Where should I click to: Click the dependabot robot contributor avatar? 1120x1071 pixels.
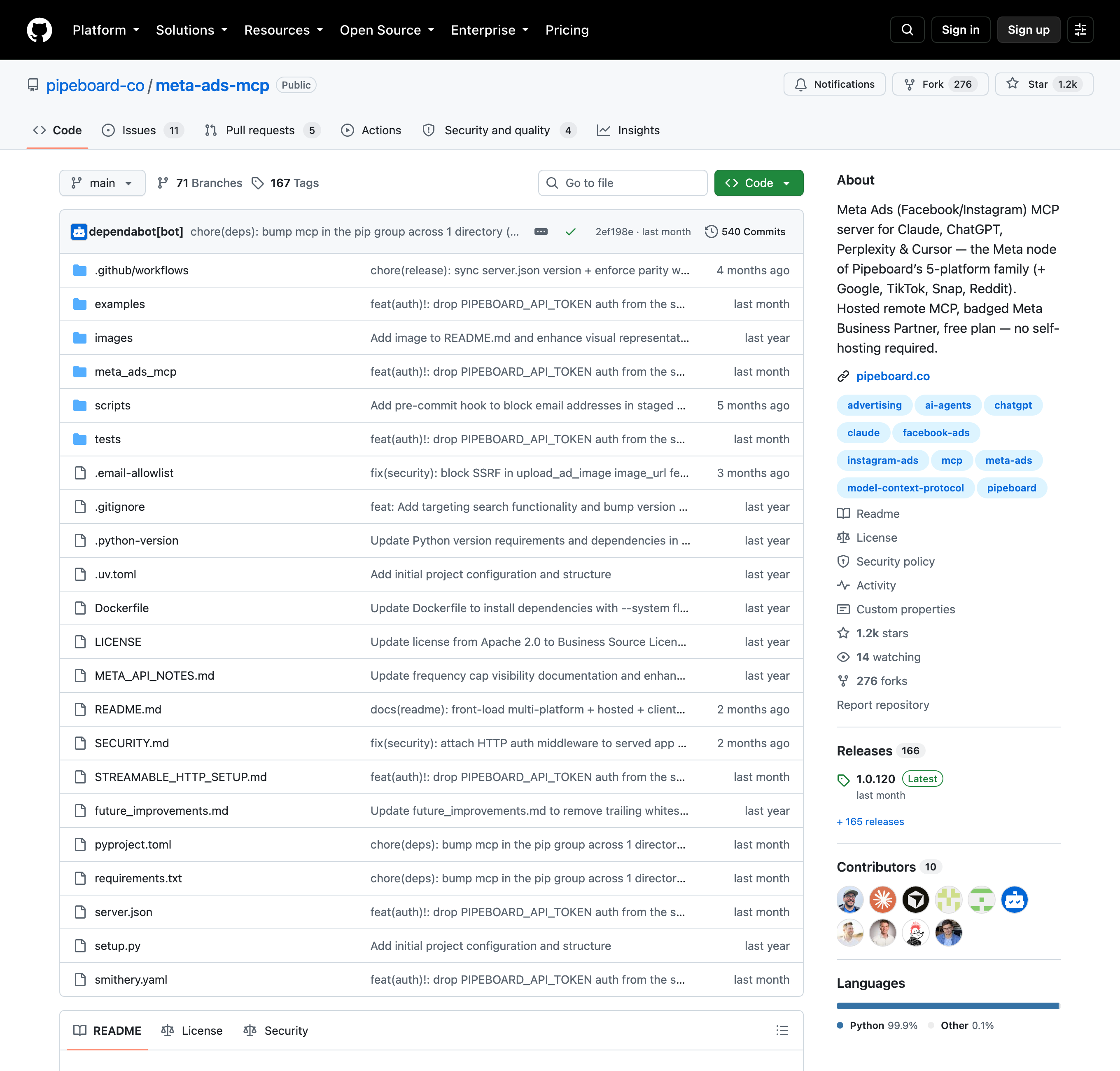[x=1015, y=900]
